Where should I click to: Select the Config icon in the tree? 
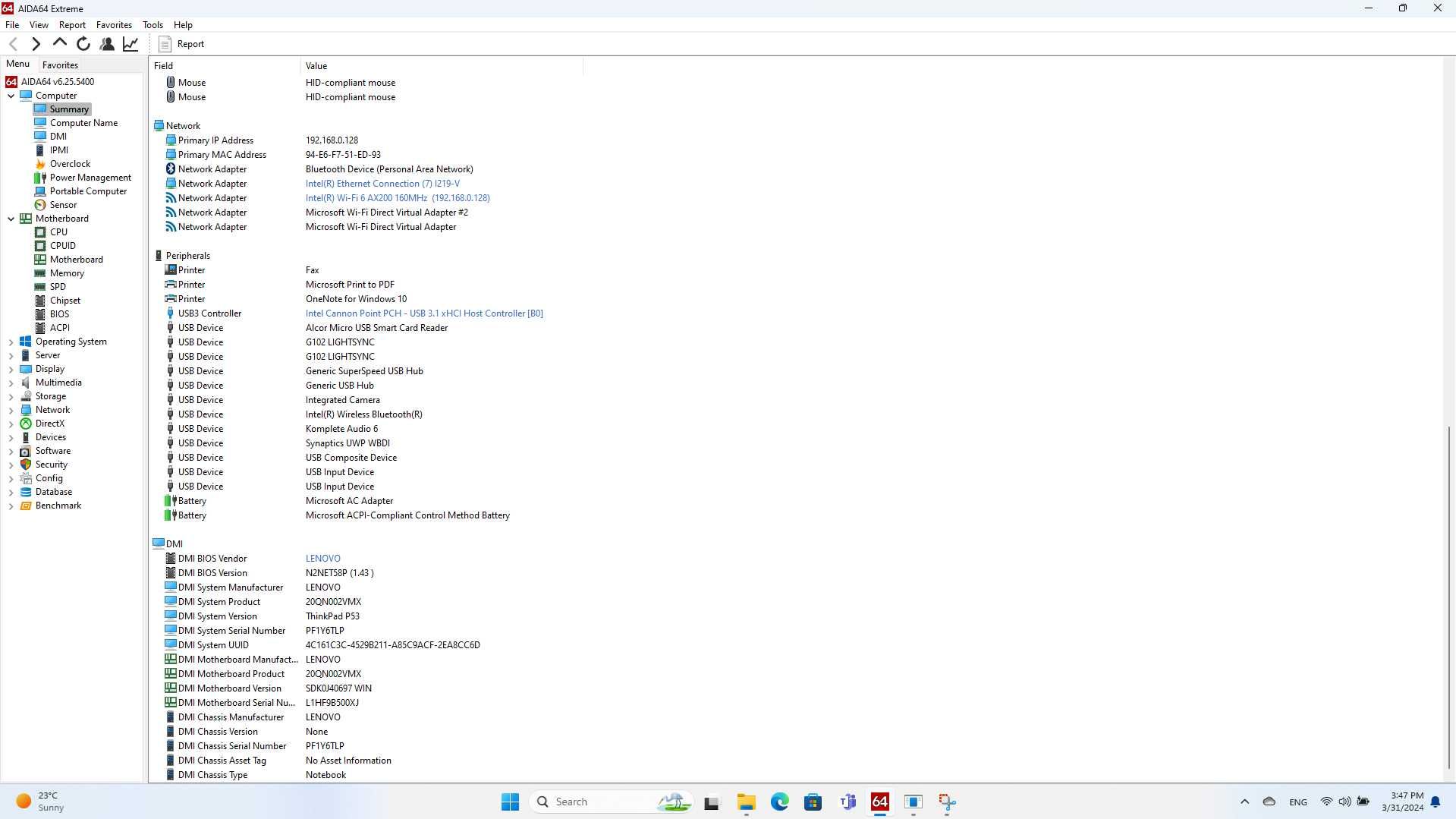26,478
